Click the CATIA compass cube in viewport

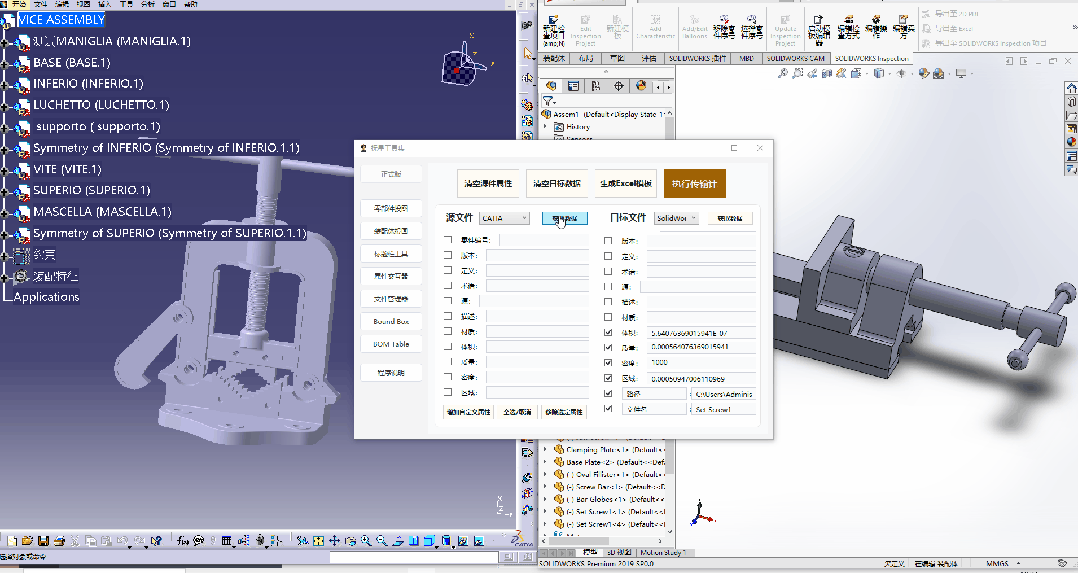pyautogui.click(x=460, y=67)
